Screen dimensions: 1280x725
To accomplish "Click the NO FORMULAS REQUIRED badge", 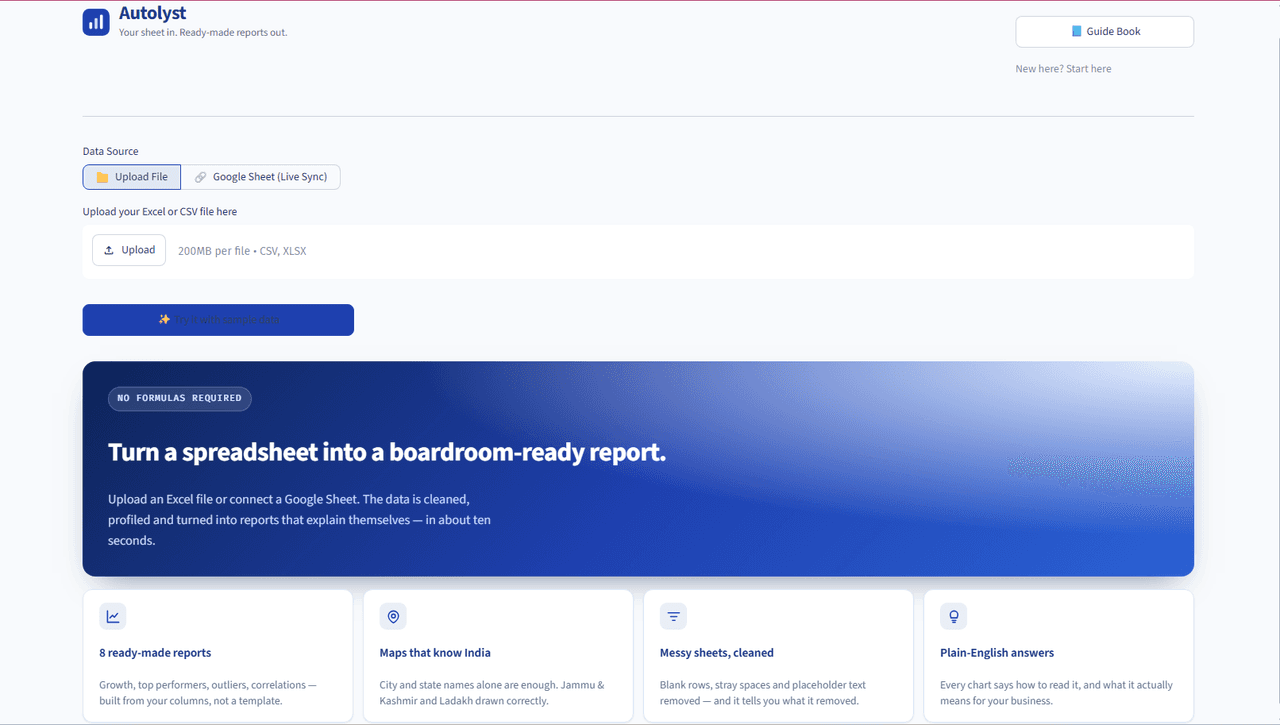I will tap(180, 398).
